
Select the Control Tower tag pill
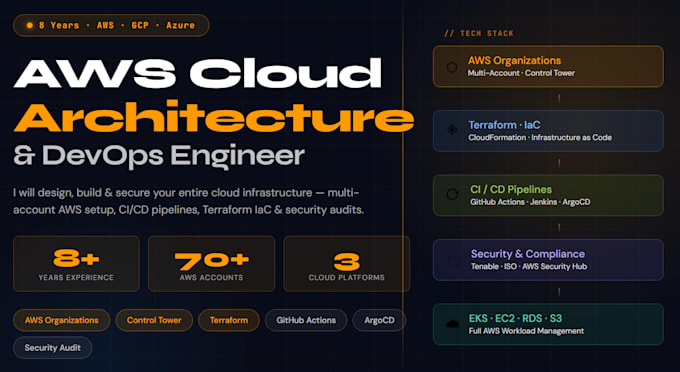(x=154, y=320)
